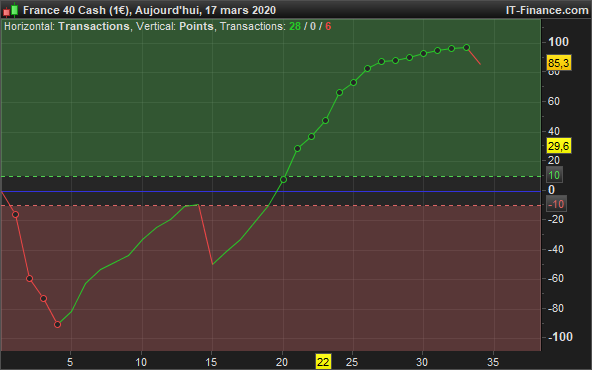The width and height of the screenshot is (592, 370).
Task: Click the neutral transactions count 0
Action: click(x=313, y=26)
